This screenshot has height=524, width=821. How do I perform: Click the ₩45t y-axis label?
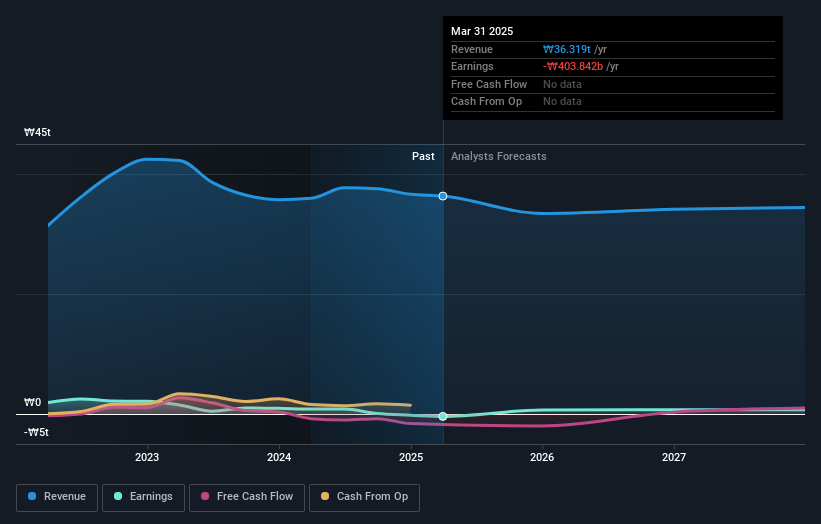coord(37,132)
